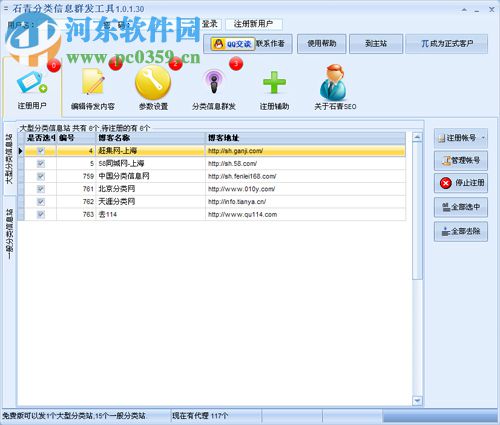Sort by 编号 column header
The image size is (500, 425).
point(76,138)
